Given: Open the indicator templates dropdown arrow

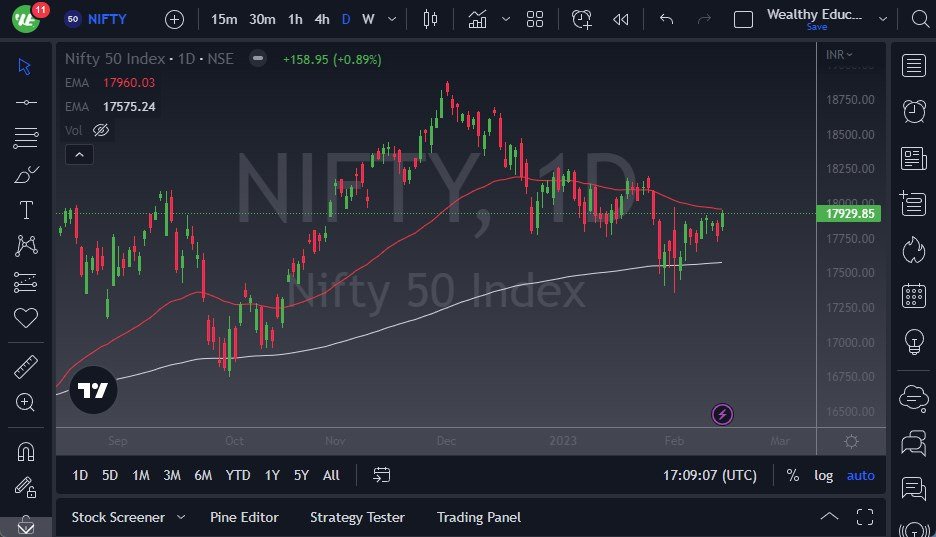Looking at the screenshot, I should pyautogui.click(x=506, y=20).
